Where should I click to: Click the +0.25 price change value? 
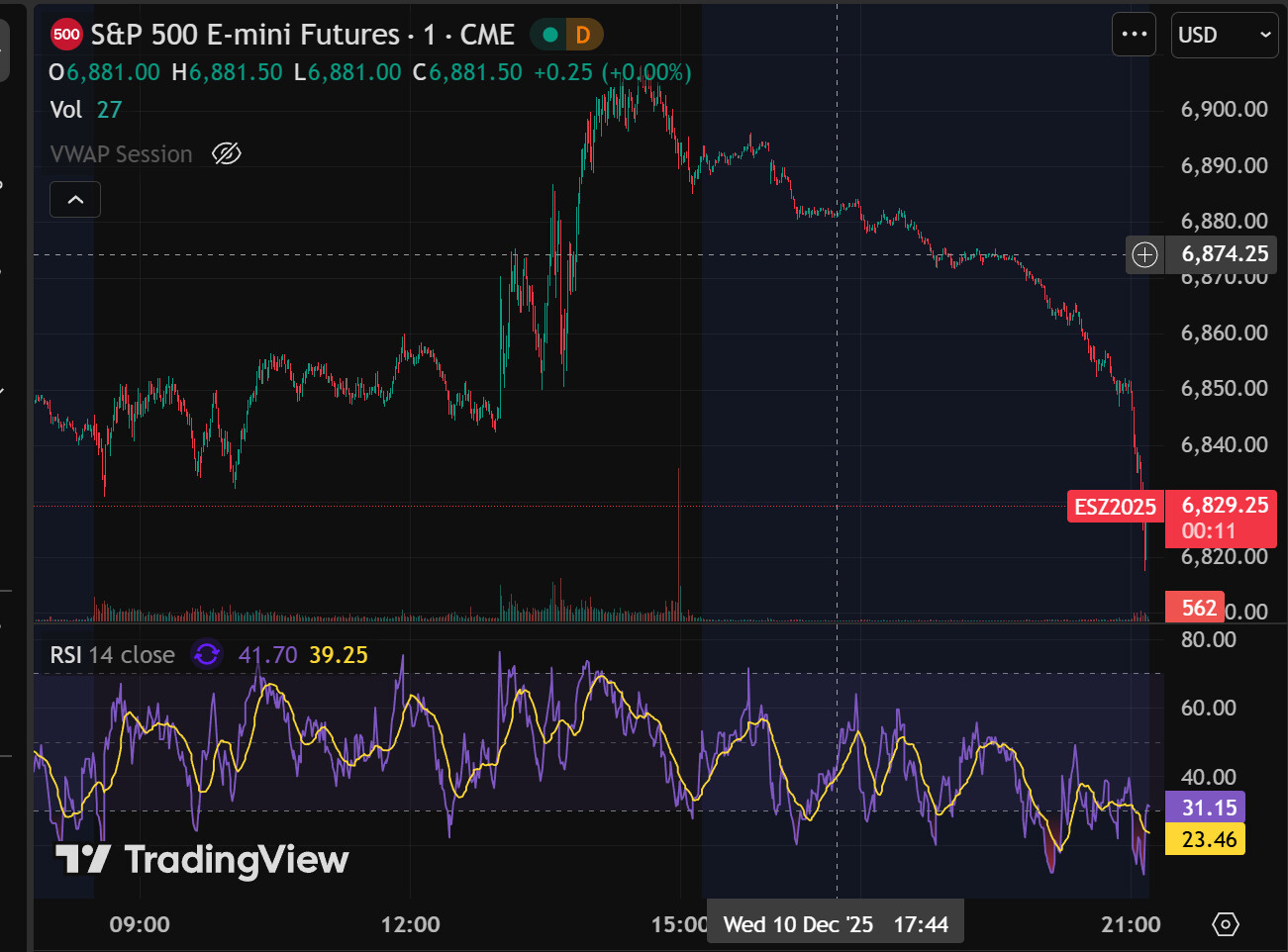click(563, 72)
